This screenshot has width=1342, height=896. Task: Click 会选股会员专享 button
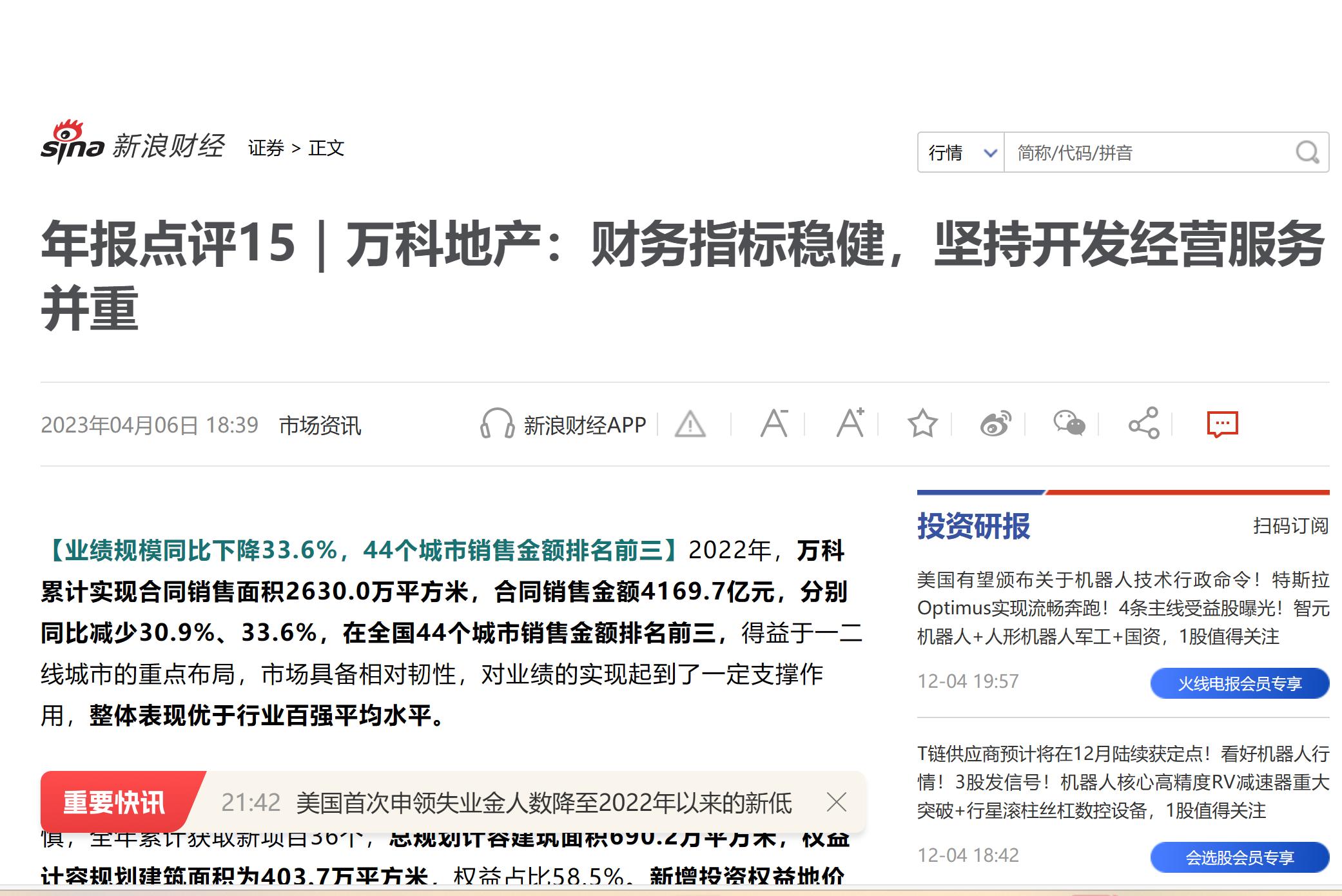pos(1239,857)
